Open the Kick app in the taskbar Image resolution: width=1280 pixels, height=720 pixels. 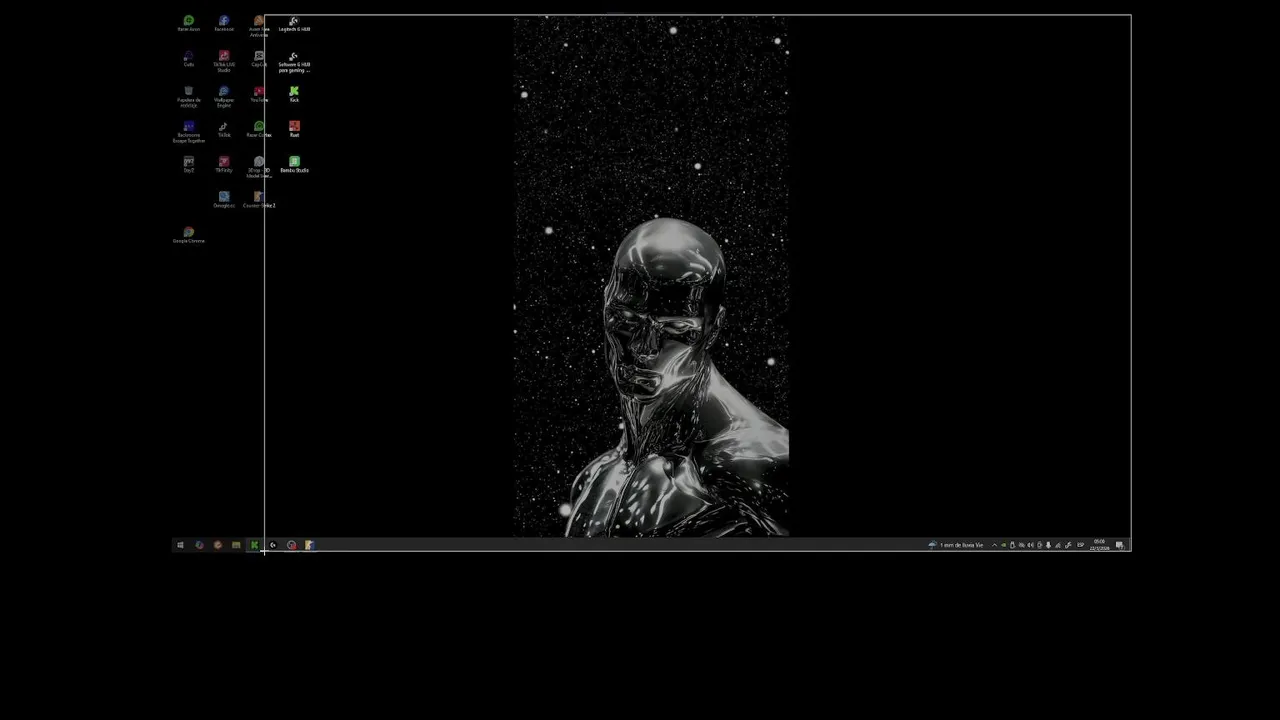tap(254, 545)
